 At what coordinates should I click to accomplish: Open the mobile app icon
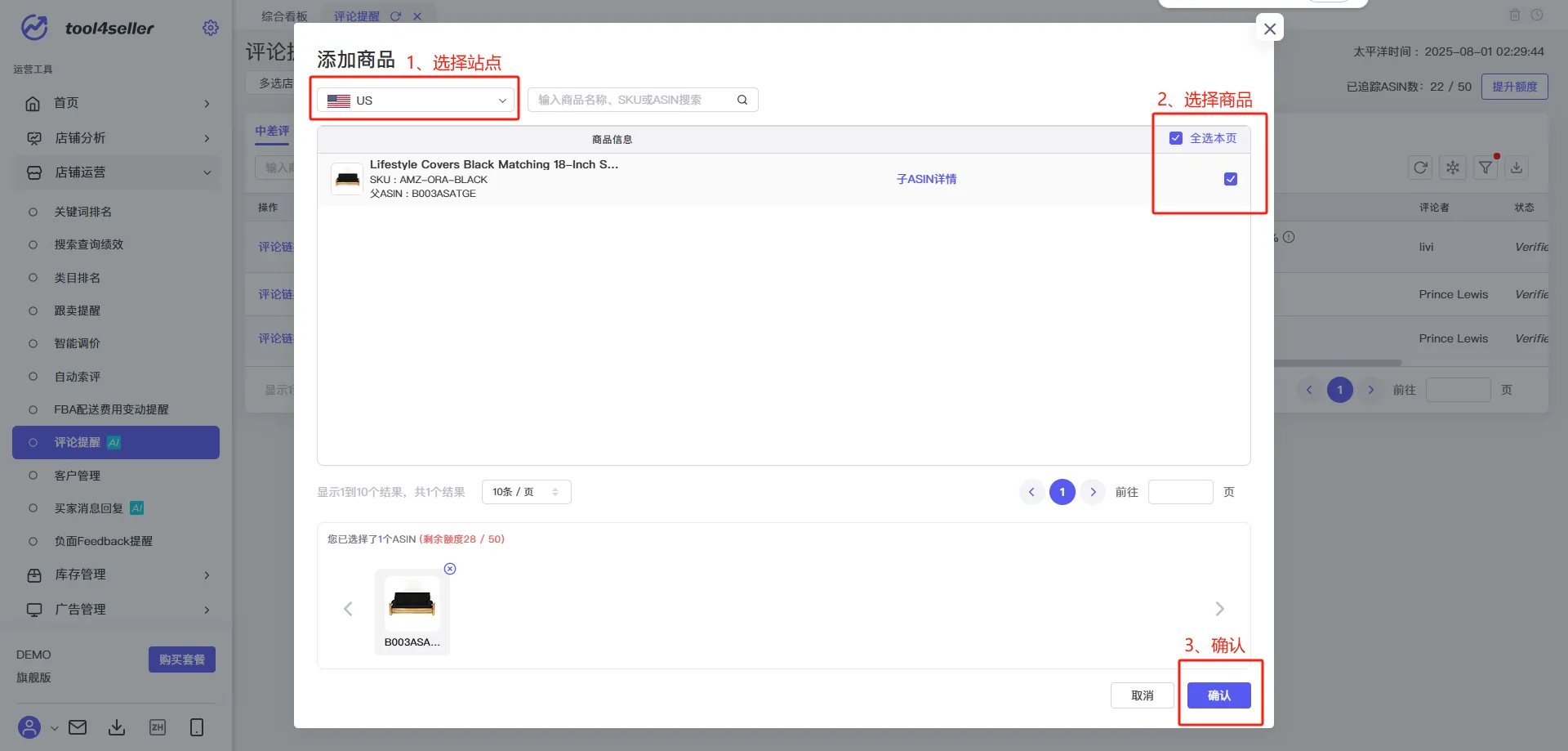pos(197,727)
